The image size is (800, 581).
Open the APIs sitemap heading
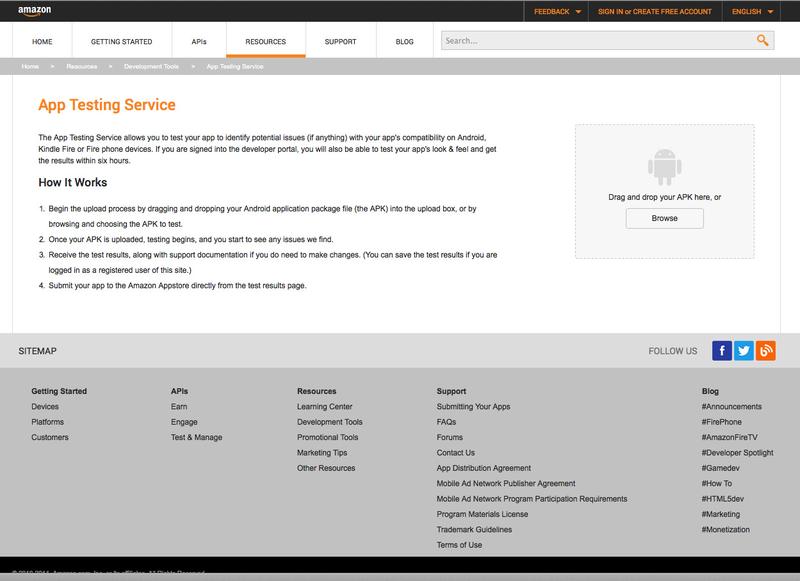pyautogui.click(x=180, y=391)
